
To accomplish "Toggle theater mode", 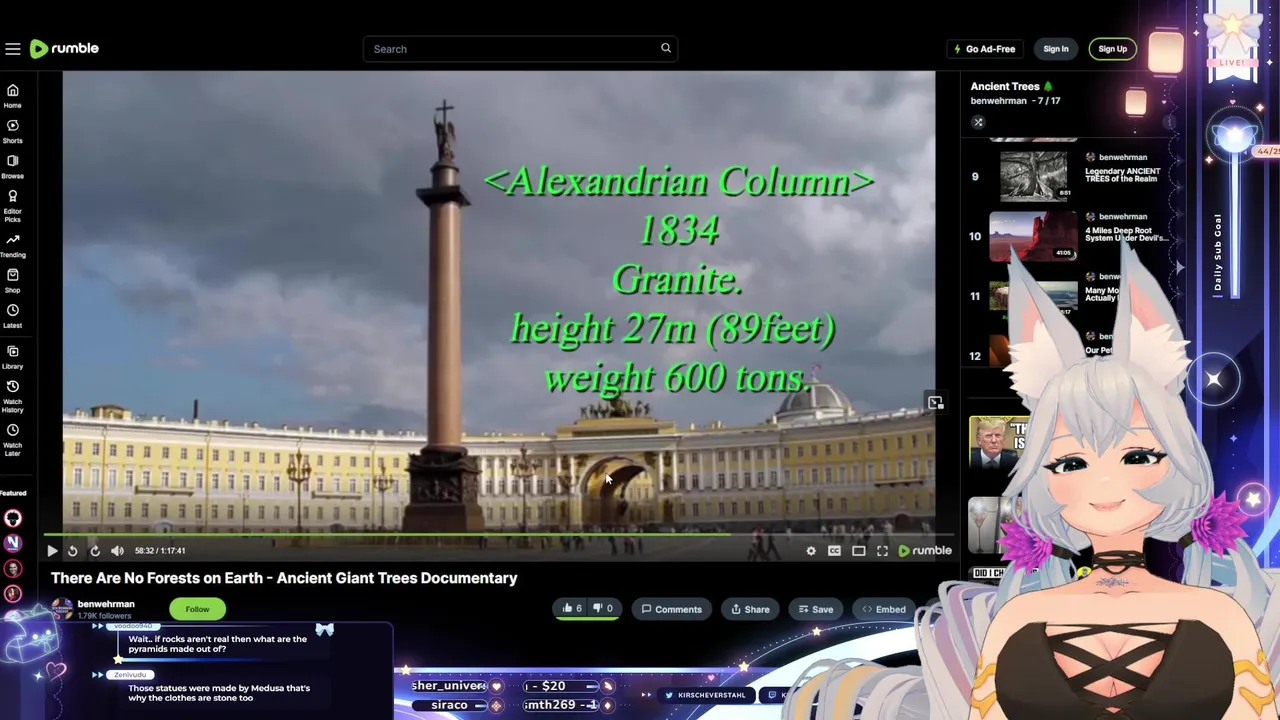I will click(x=858, y=550).
